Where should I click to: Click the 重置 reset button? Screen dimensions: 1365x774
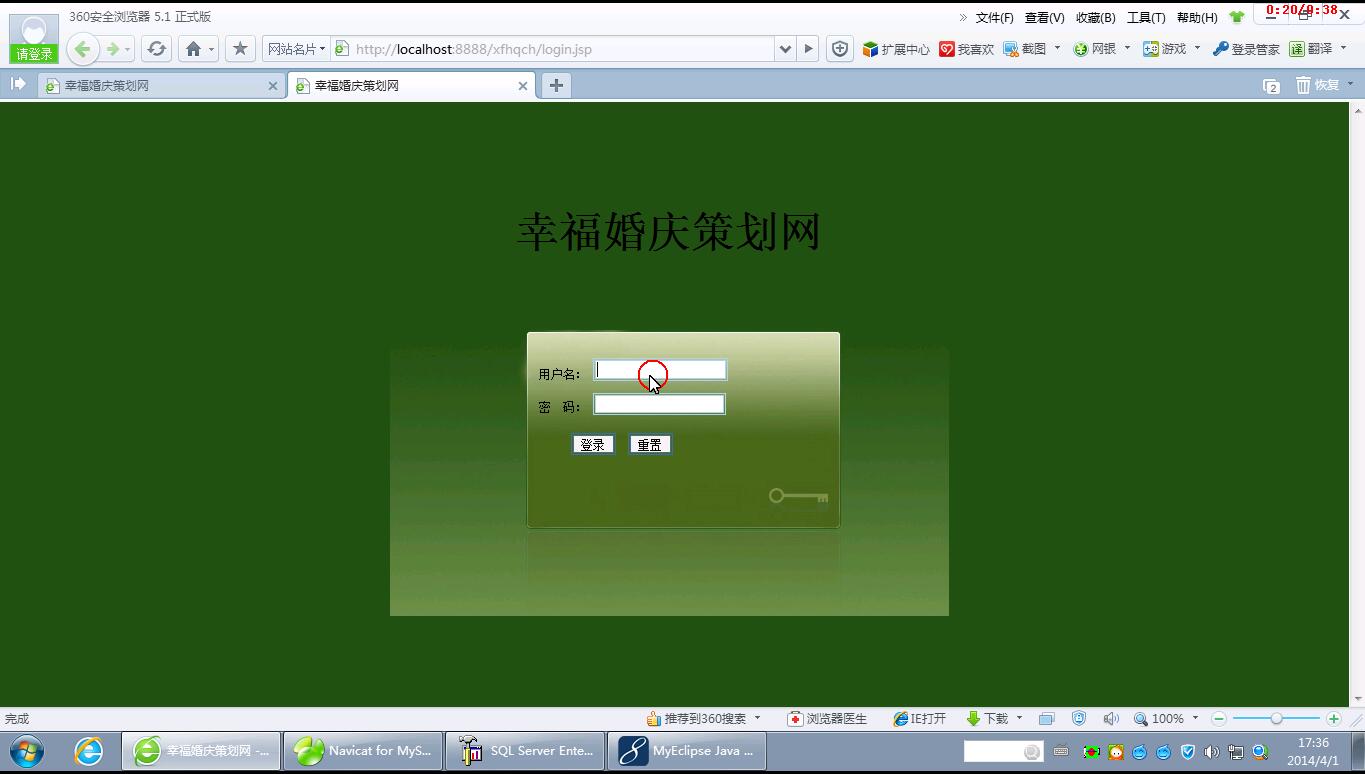(650, 445)
